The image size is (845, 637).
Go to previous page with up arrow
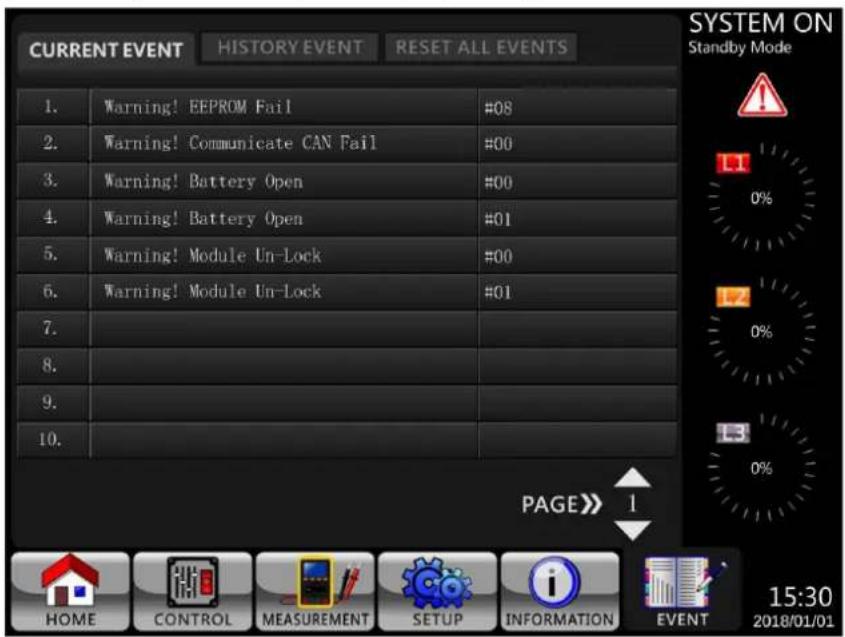point(633,477)
